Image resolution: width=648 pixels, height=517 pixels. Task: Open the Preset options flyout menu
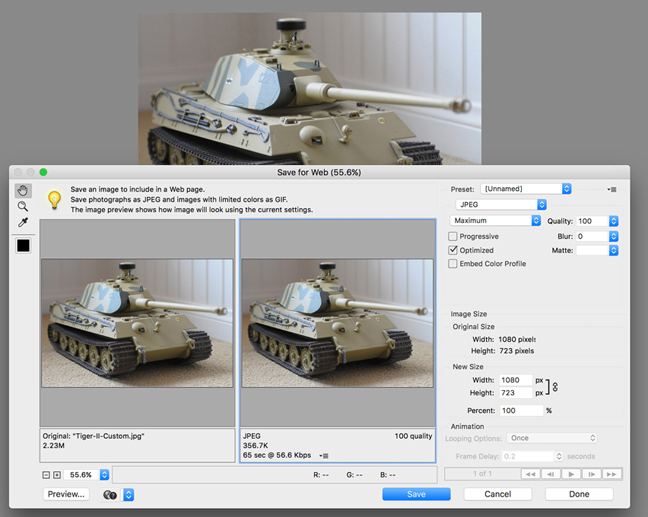click(x=612, y=188)
